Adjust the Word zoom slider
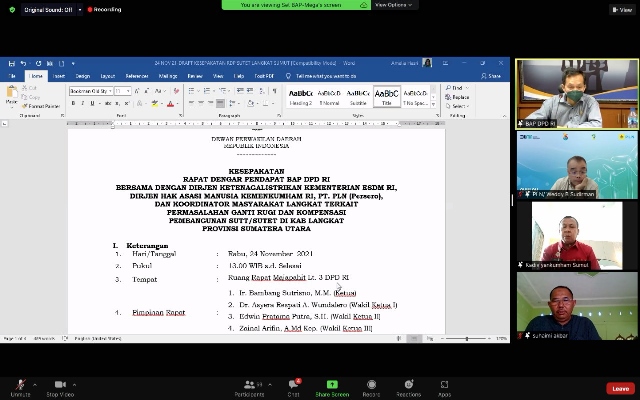The height and width of the screenshot is (400, 640). 467,339
